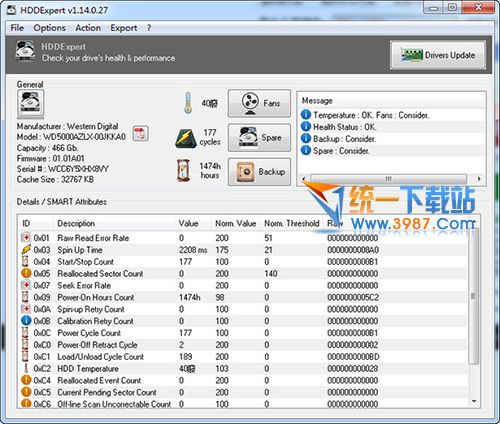Click info icon beside Health Status message
The image size is (500, 424).
(x=306, y=127)
